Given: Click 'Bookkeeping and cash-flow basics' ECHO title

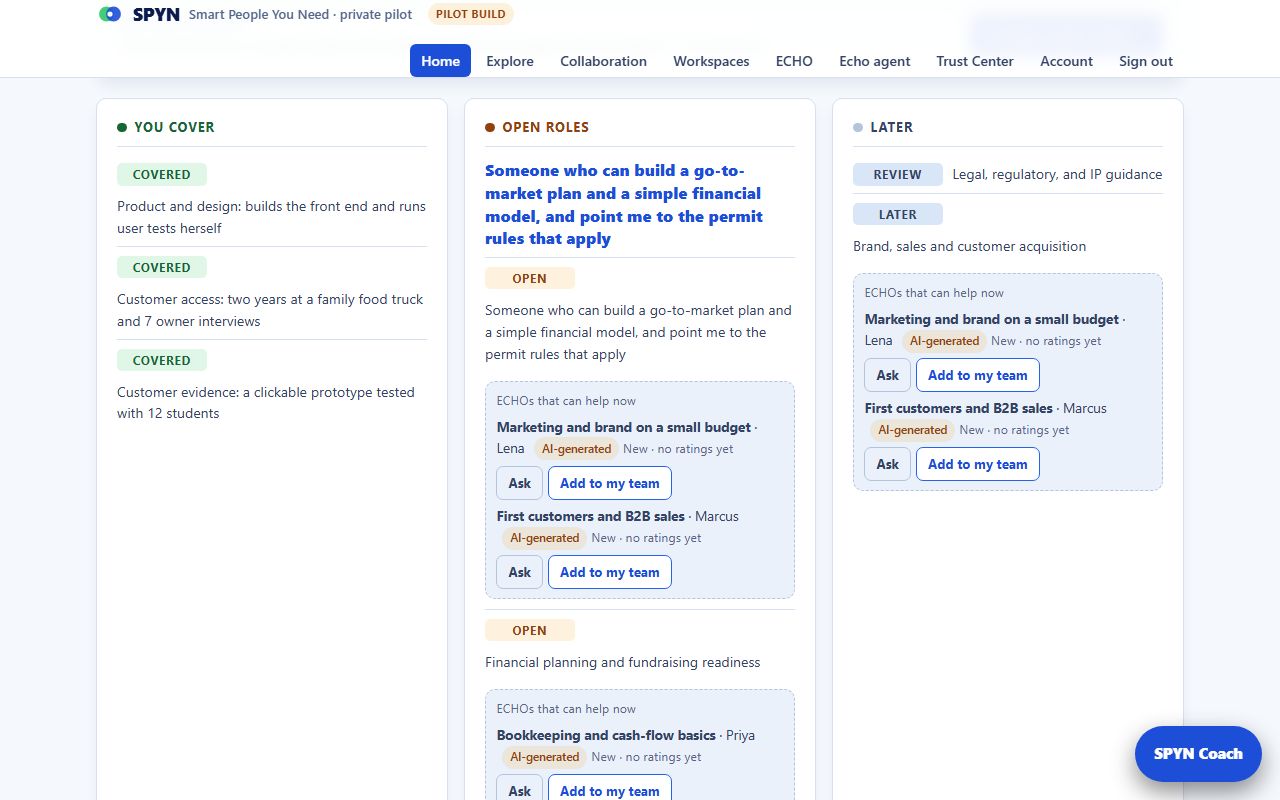Looking at the screenshot, I should pyautogui.click(x=606, y=735).
